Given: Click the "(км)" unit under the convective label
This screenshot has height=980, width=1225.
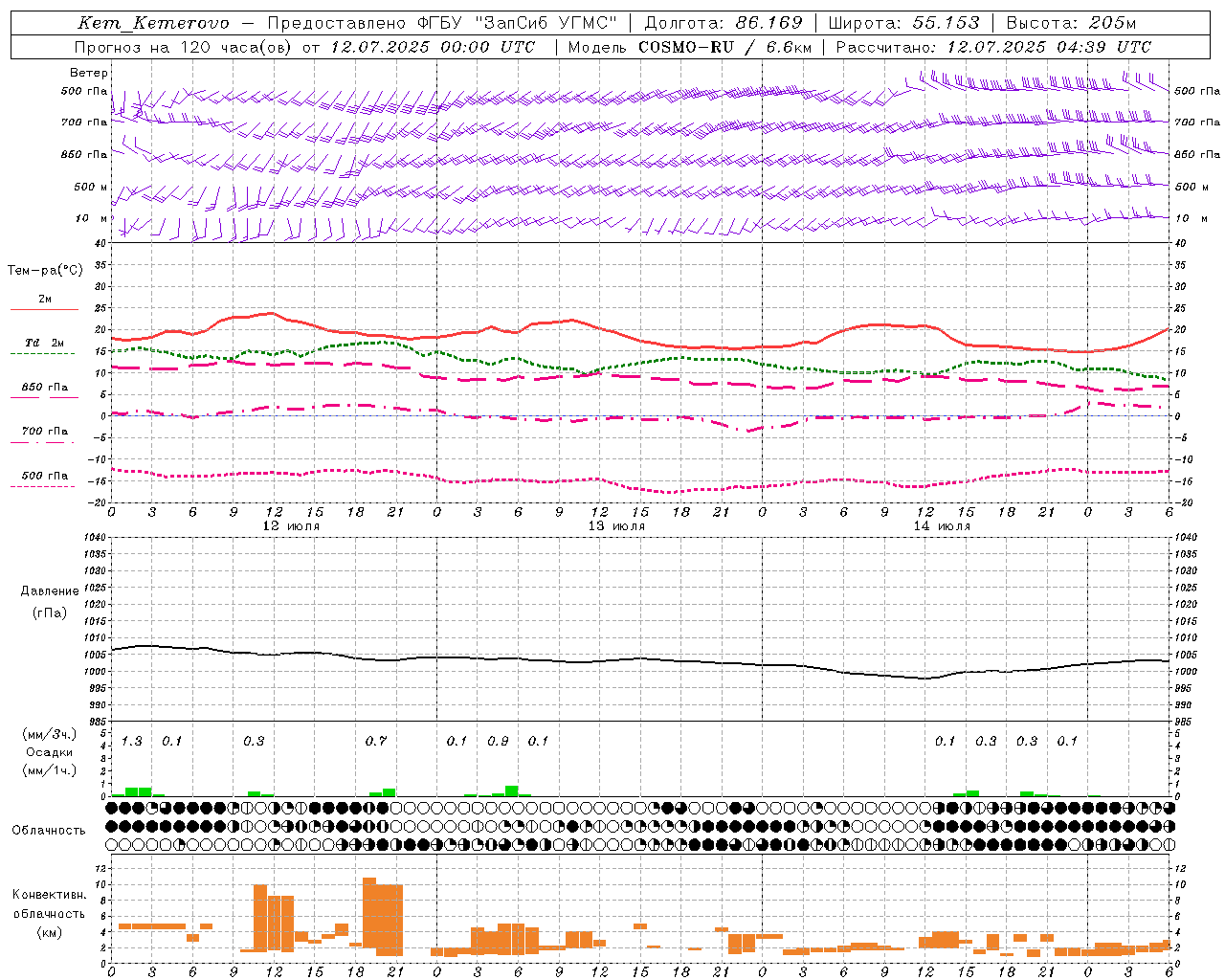Looking at the screenshot, I should 50,932.
